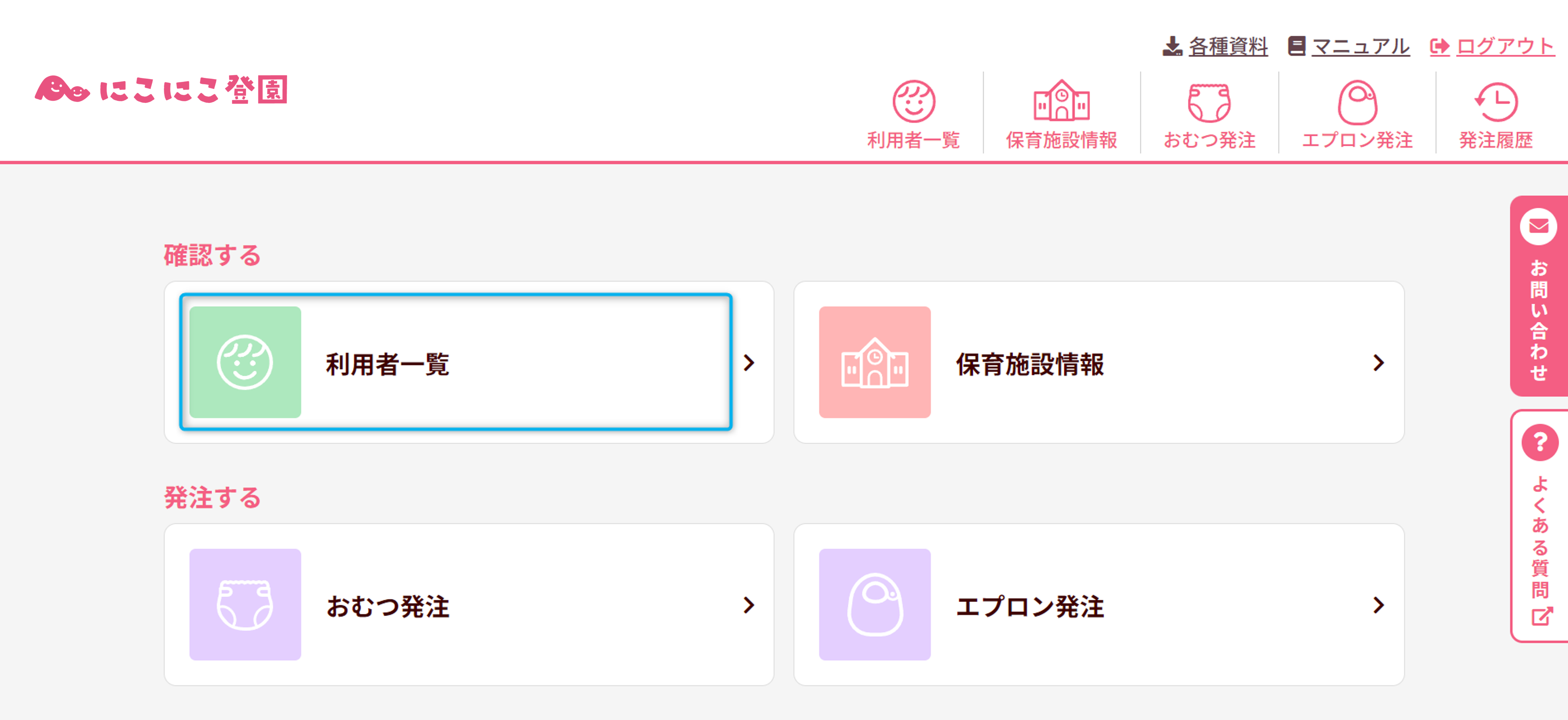Click chevron arrow on 利用者一覧 card
This screenshot has height=720, width=1568.
pyautogui.click(x=749, y=363)
